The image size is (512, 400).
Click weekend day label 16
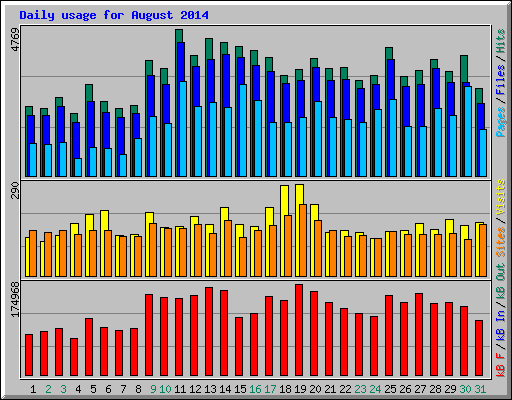pyautogui.click(x=255, y=389)
